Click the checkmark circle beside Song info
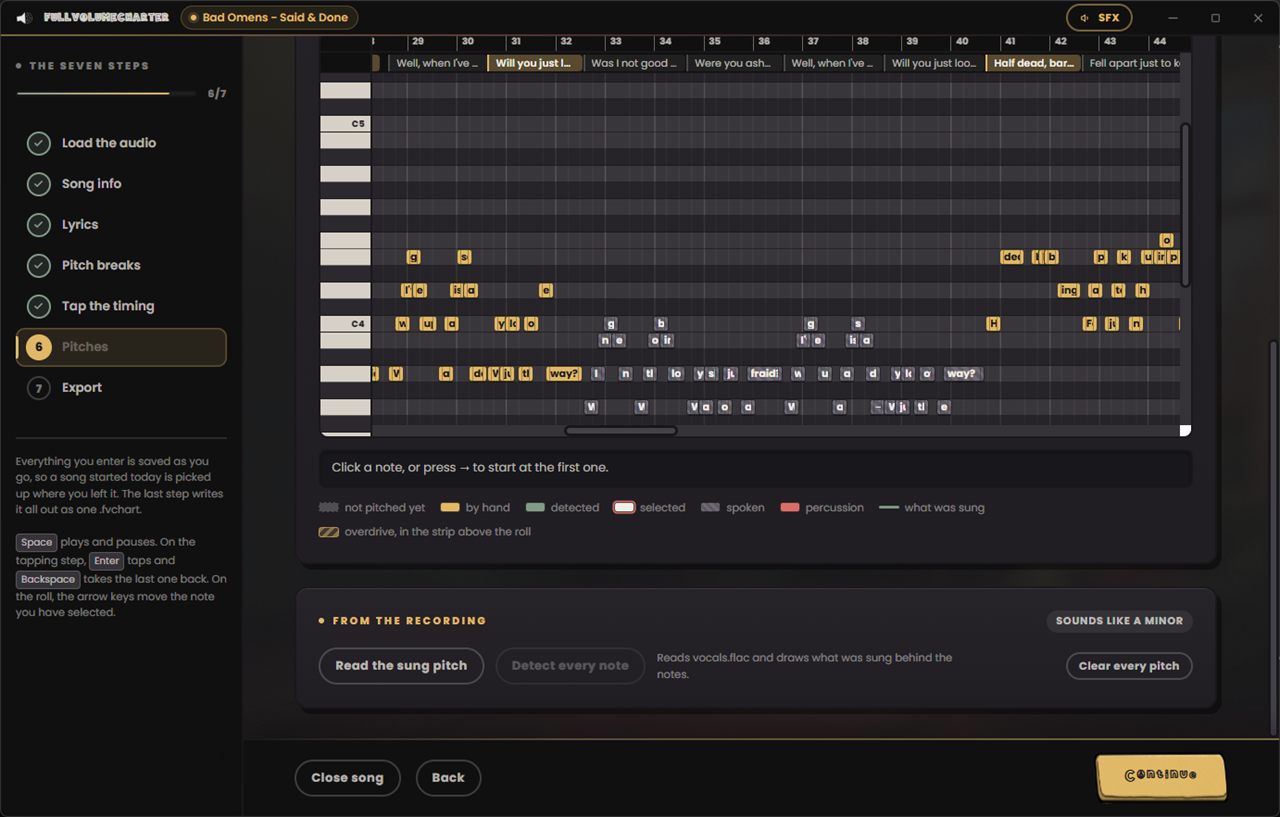Viewport: 1280px width, 817px height. (x=38, y=184)
